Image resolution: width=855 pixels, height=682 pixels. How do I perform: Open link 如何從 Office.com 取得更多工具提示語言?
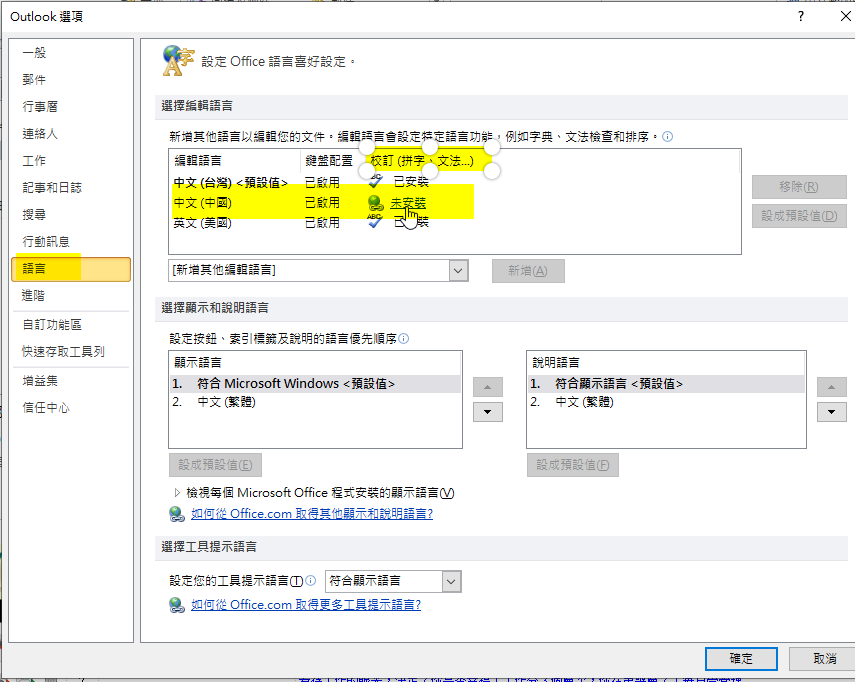(x=306, y=605)
